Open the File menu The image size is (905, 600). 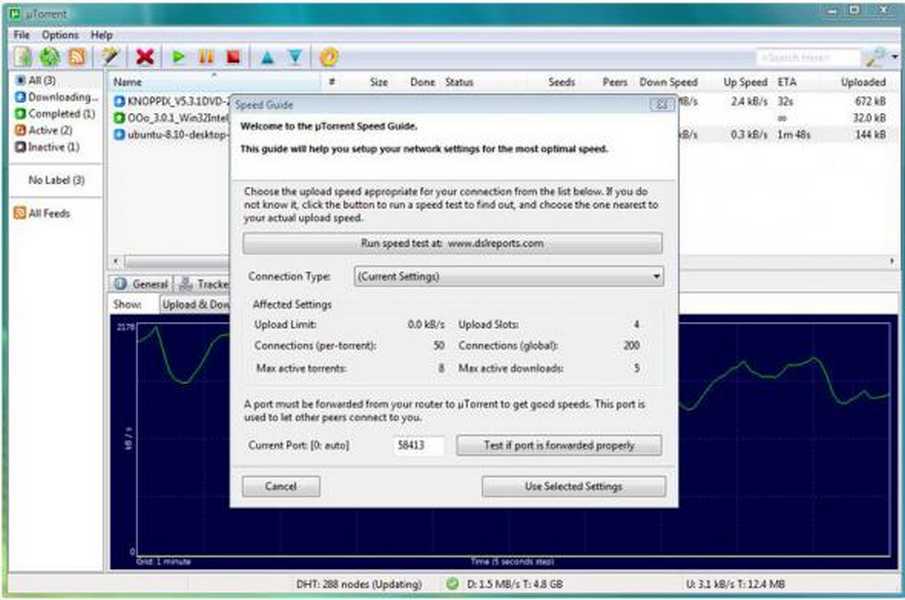click(21, 35)
